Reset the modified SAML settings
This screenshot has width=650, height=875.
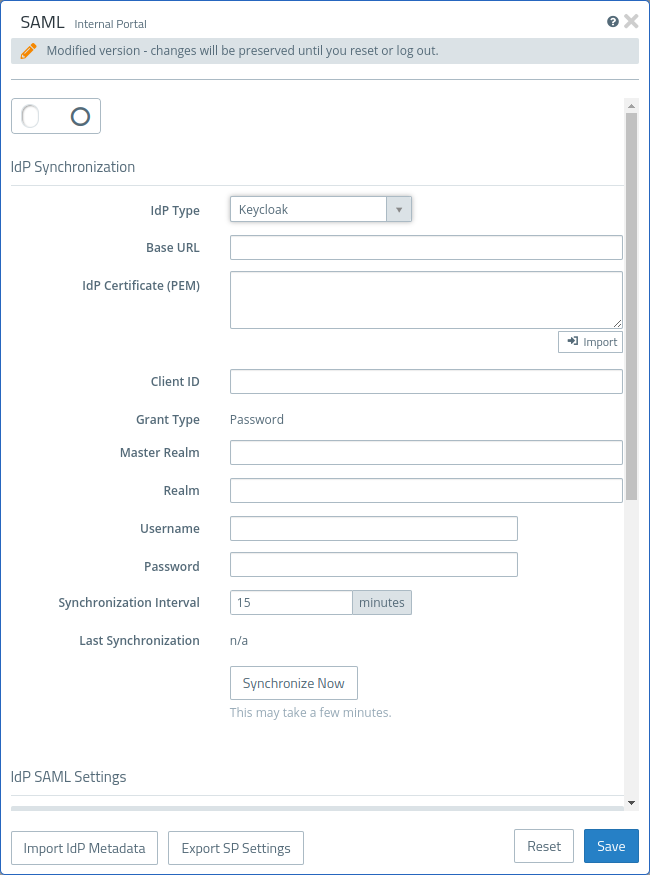coord(544,846)
